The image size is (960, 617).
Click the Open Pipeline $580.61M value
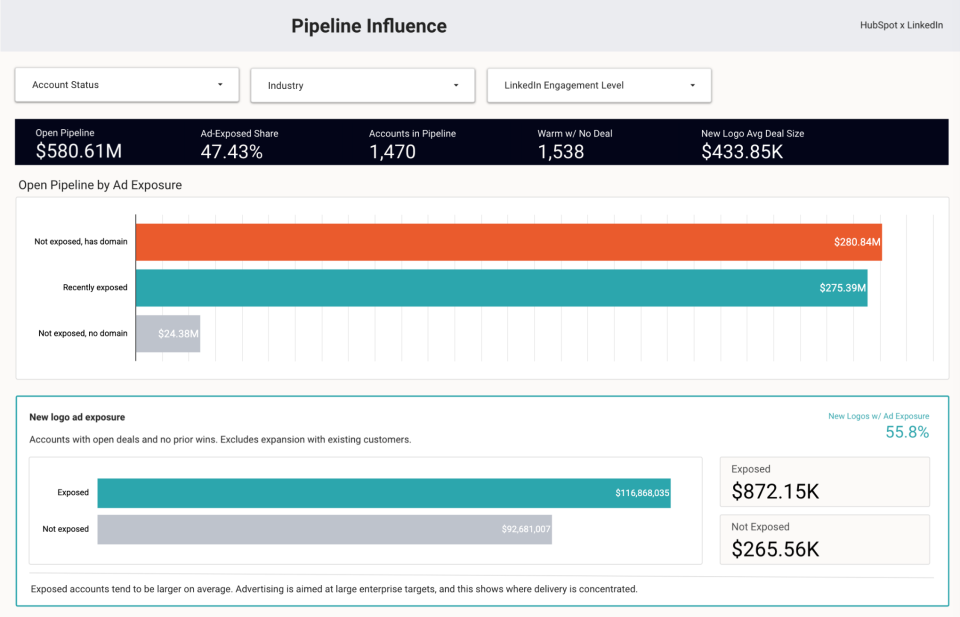78,151
